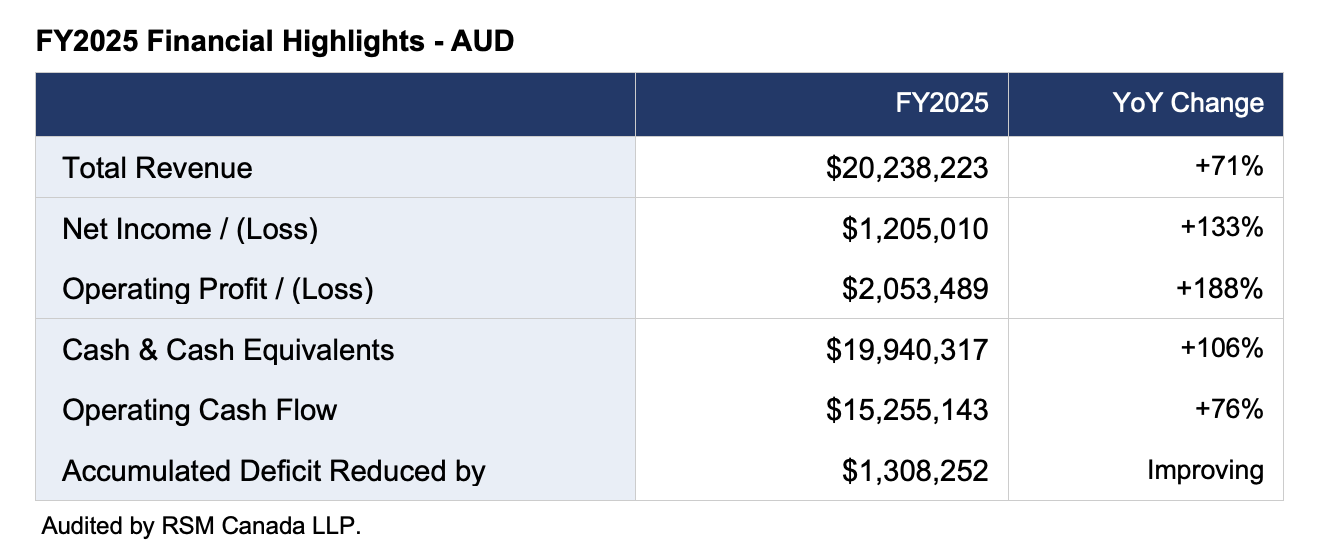Image resolution: width=1318 pixels, height=560 pixels.
Task: Select the $1,205,010 net income value
Action: pos(915,229)
